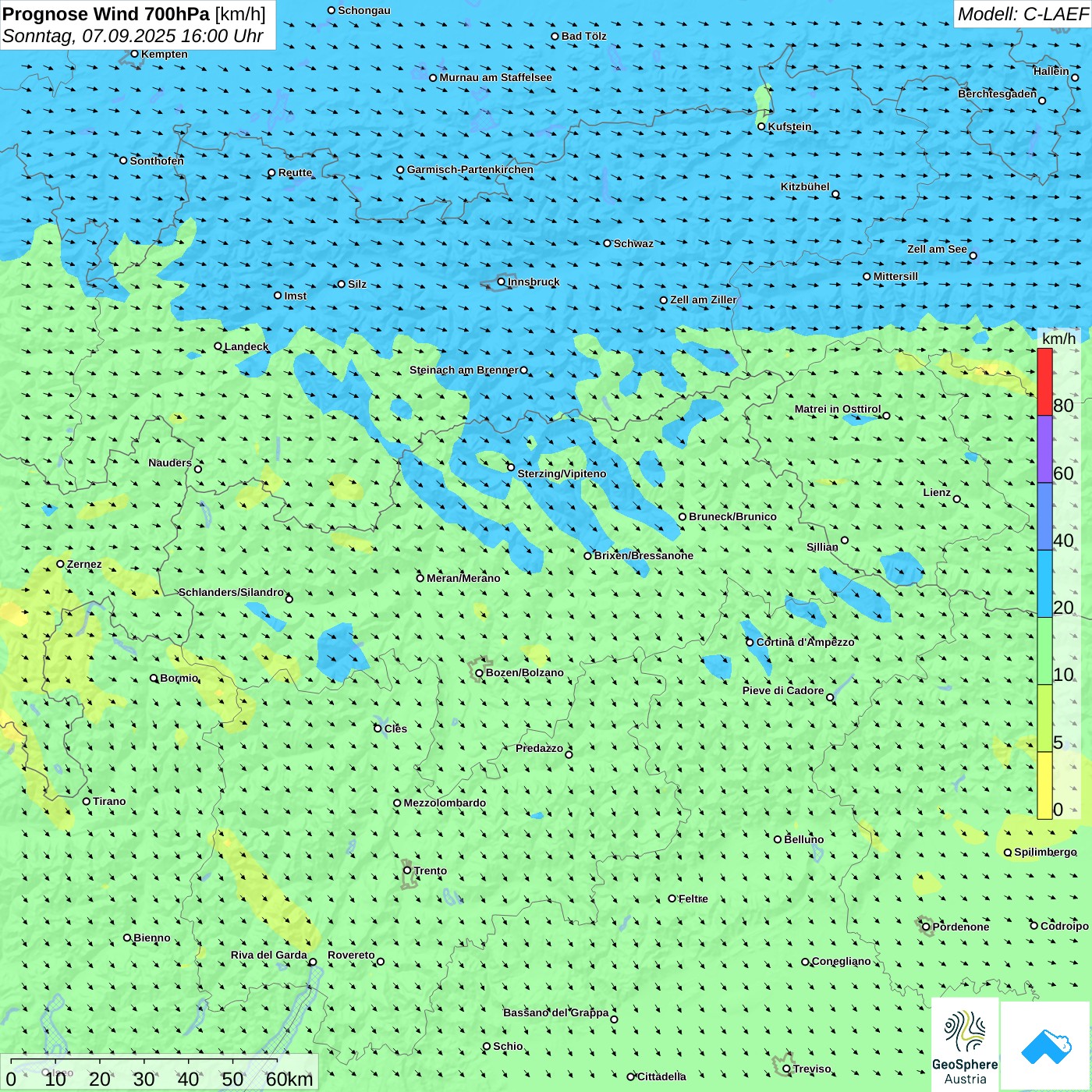Select the 'Zell am Ziller' label

(x=703, y=300)
